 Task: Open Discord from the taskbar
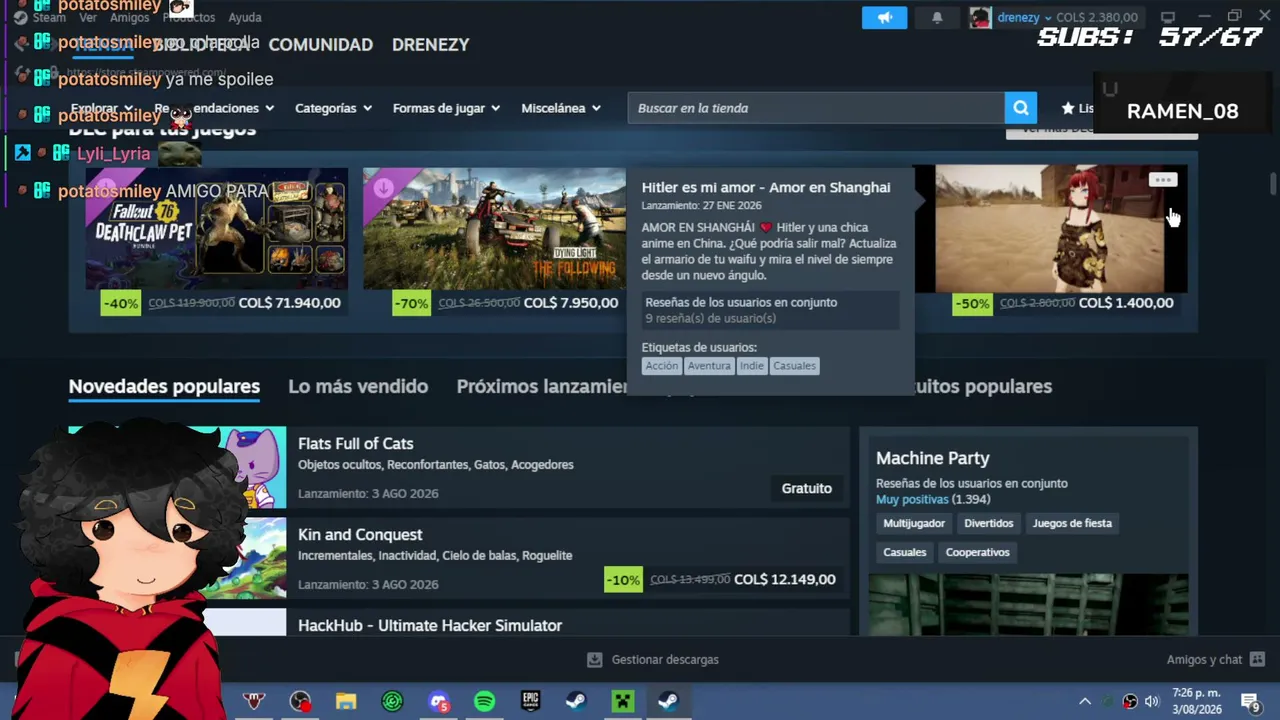(438, 702)
